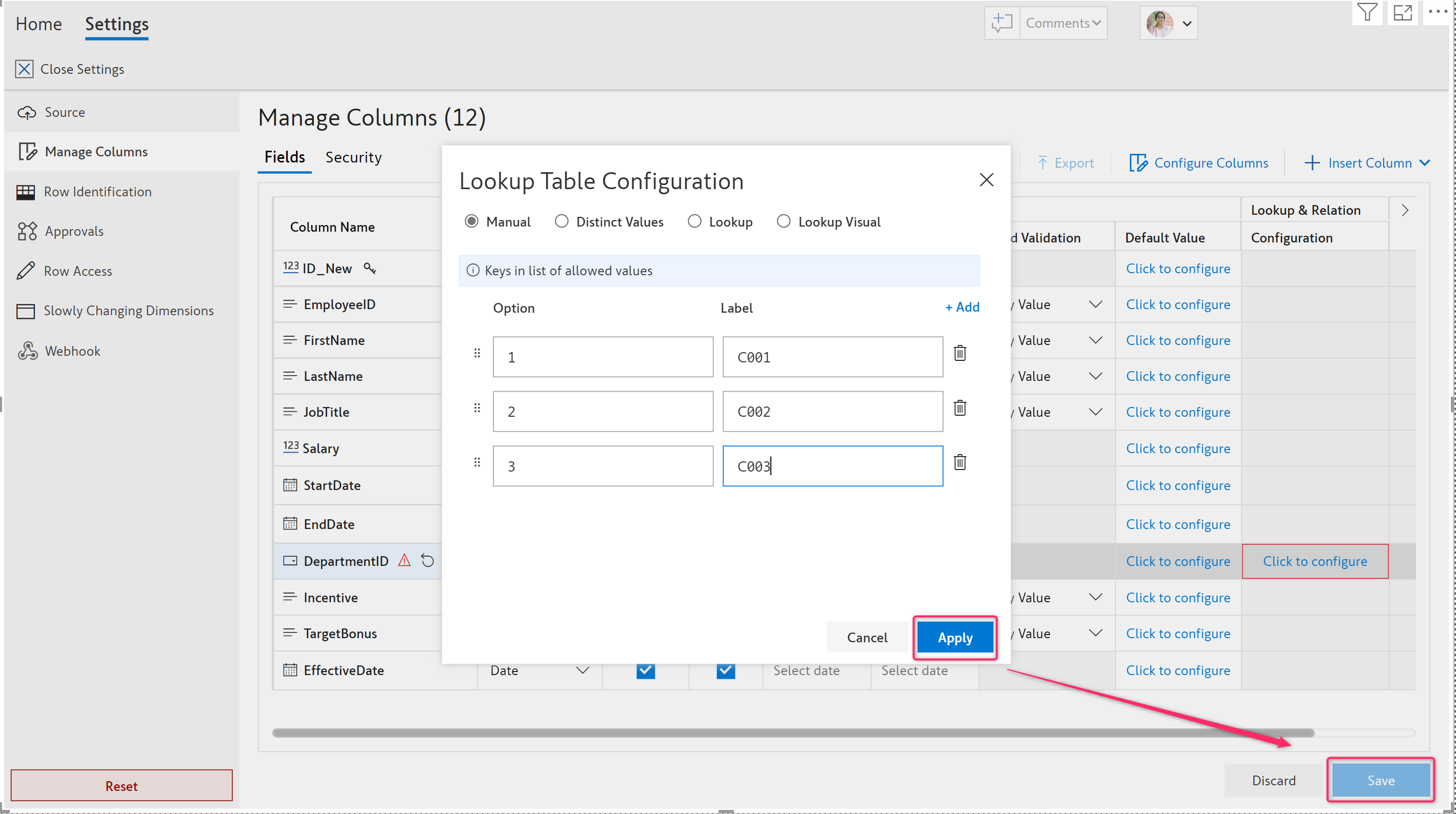Image resolution: width=1456 pixels, height=814 pixels.
Task: Click trash icon for C003 row
Action: (x=960, y=463)
